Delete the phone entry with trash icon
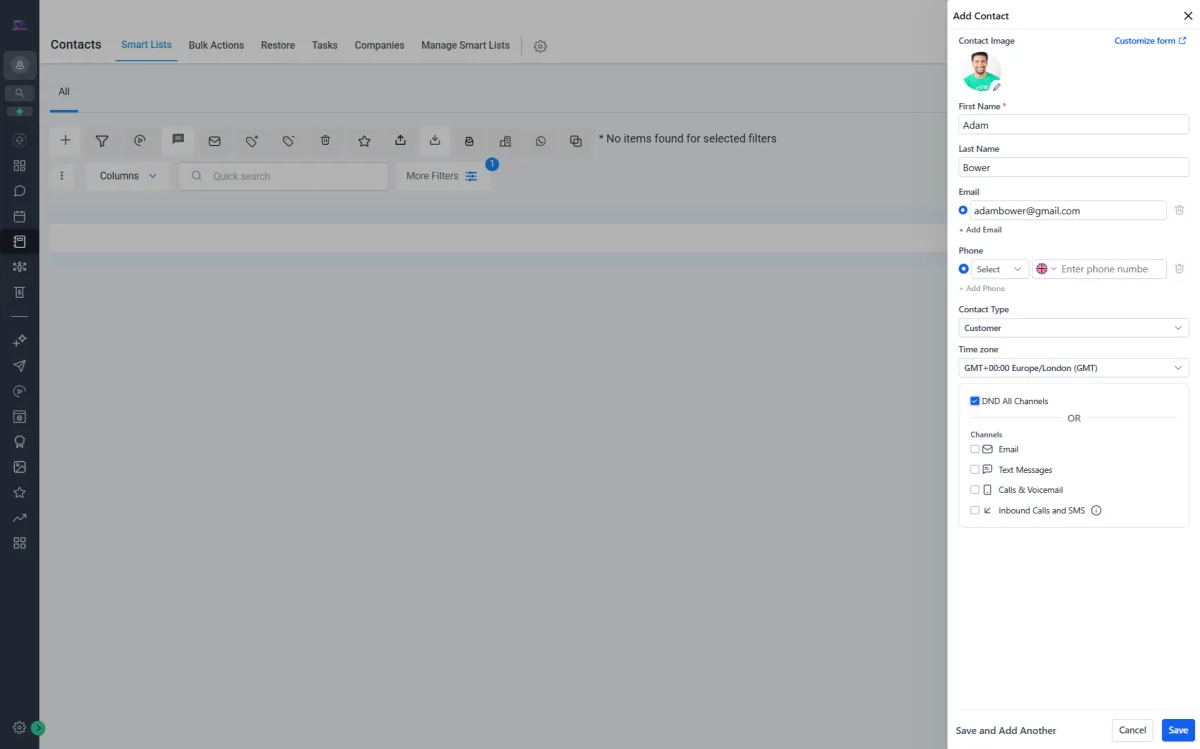This screenshot has width=1200, height=749. pos(1179,269)
